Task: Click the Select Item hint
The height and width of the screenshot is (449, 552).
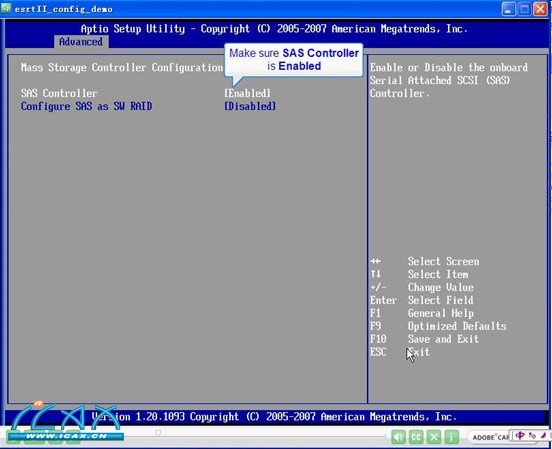Action: [419, 274]
